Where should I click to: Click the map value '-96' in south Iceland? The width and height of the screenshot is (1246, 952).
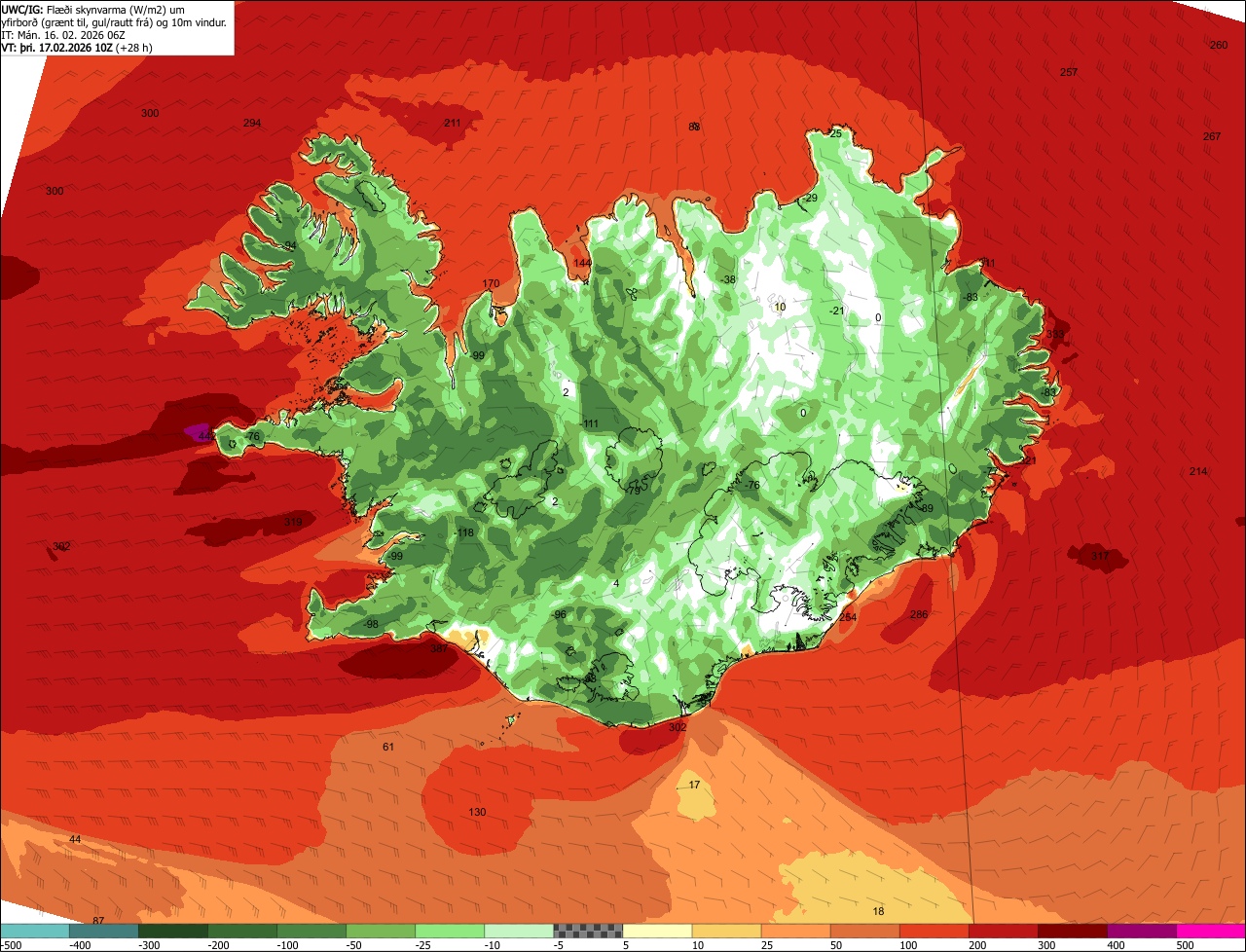click(559, 614)
